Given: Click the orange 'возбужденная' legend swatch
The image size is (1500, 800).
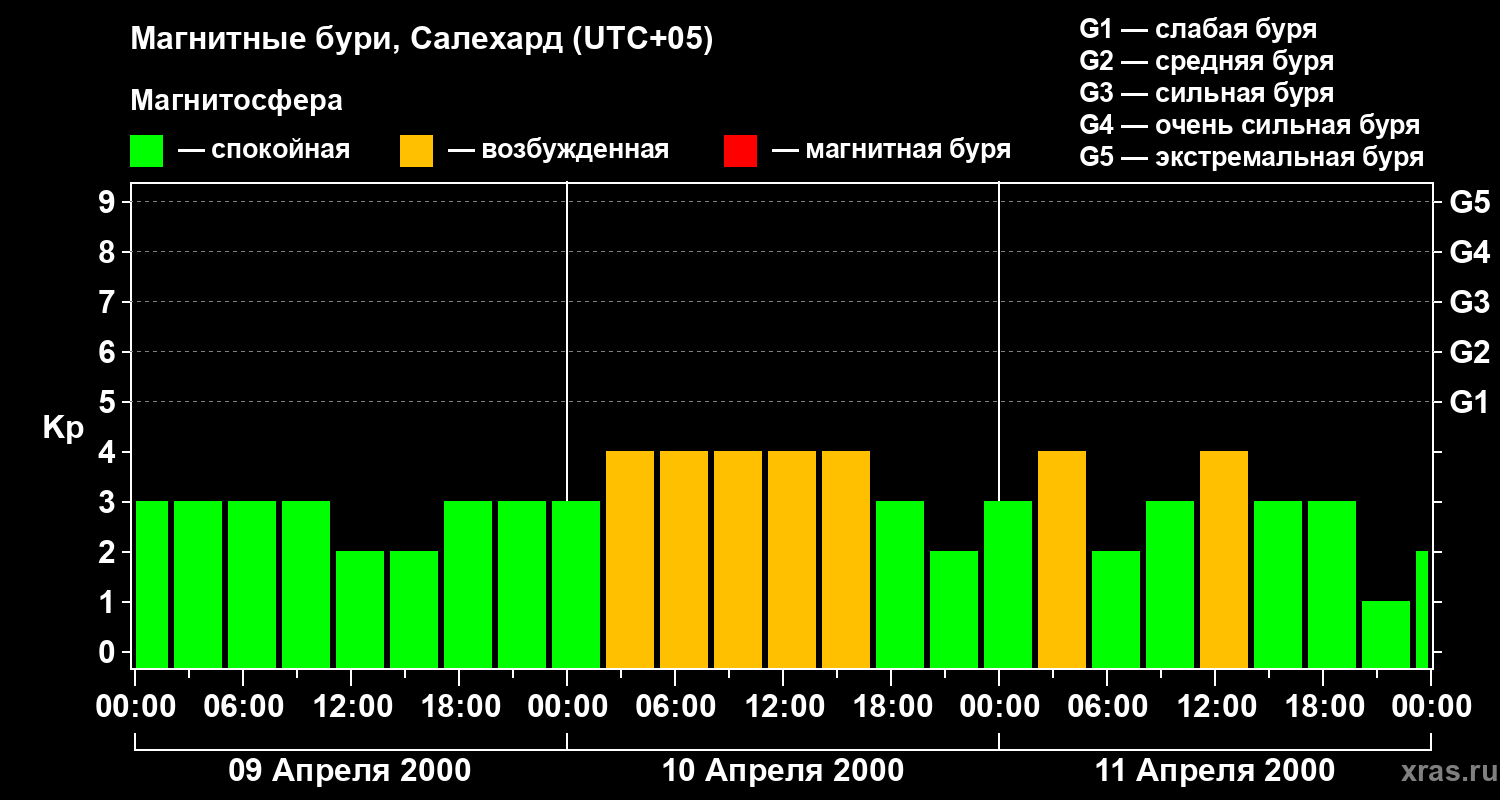Looking at the screenshot, I should [x=417, y=151].
